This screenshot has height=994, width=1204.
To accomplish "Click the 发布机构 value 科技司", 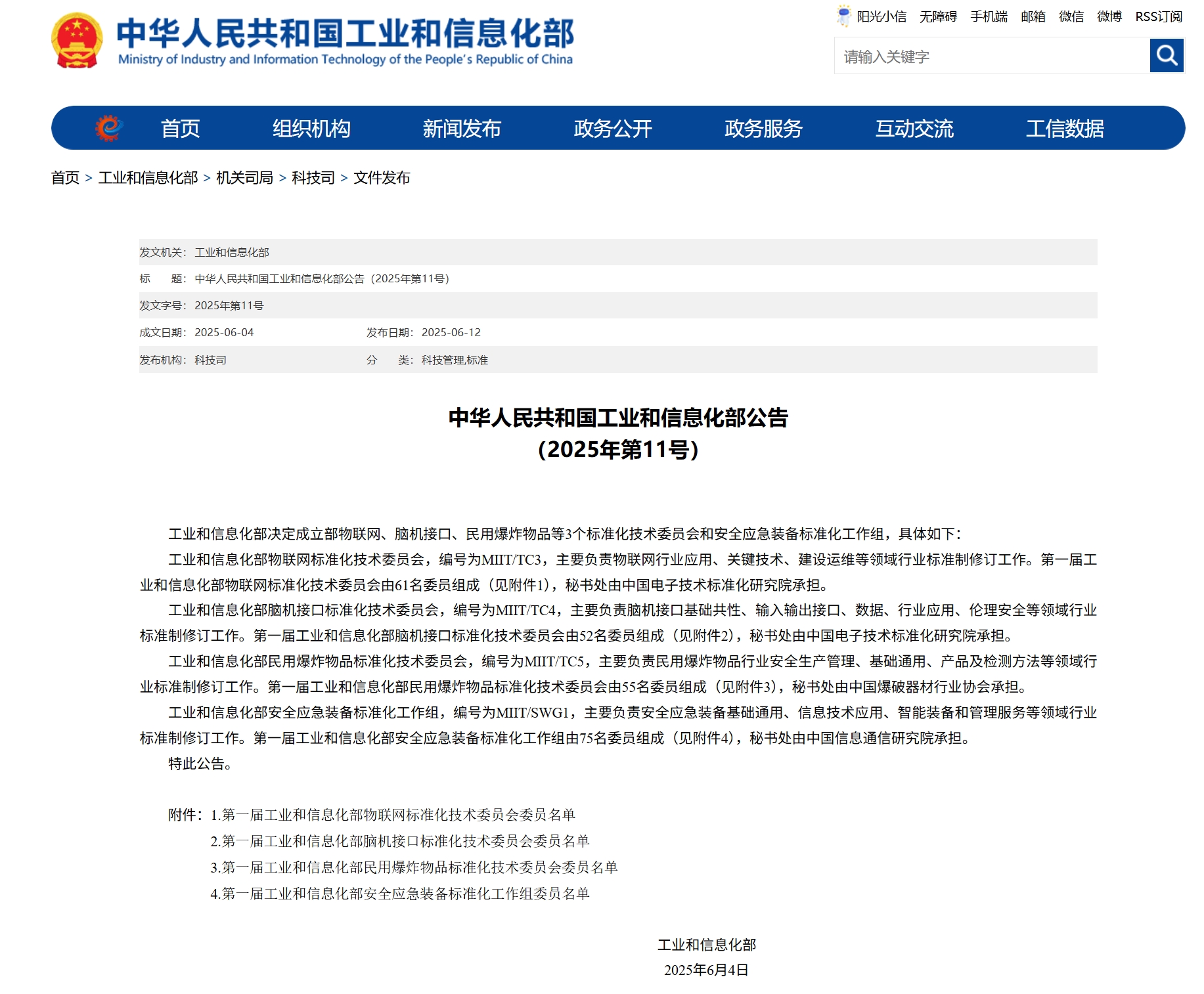I will click(x=210, y=360).
